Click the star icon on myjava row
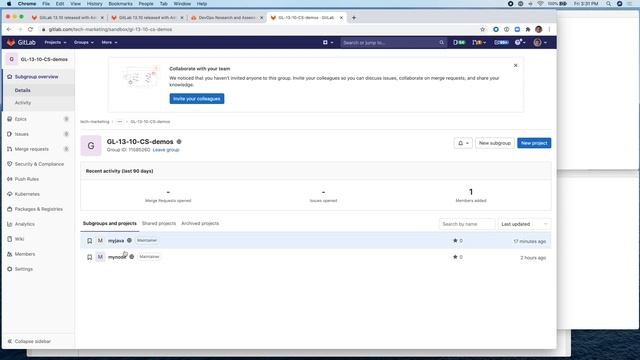The image size is (640, 360). [x=455, y=241]
